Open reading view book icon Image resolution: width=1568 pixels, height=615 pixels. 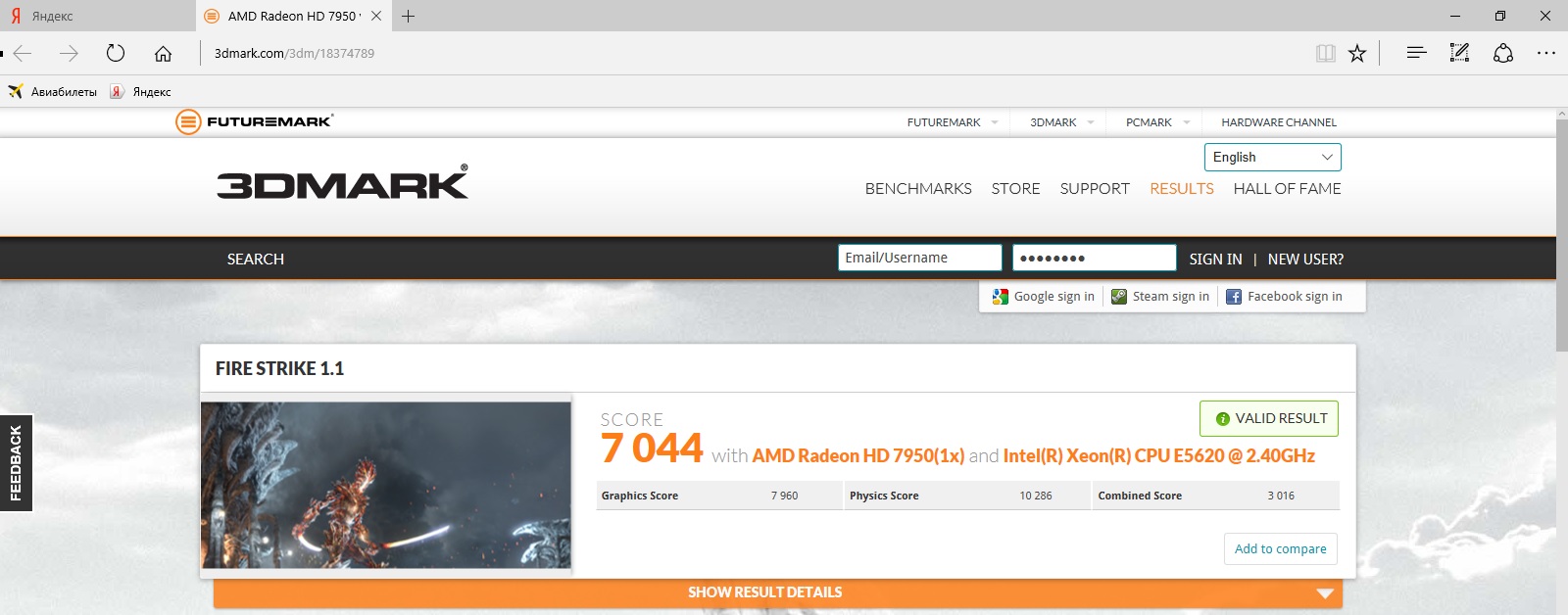click(x=1325, y=53)
